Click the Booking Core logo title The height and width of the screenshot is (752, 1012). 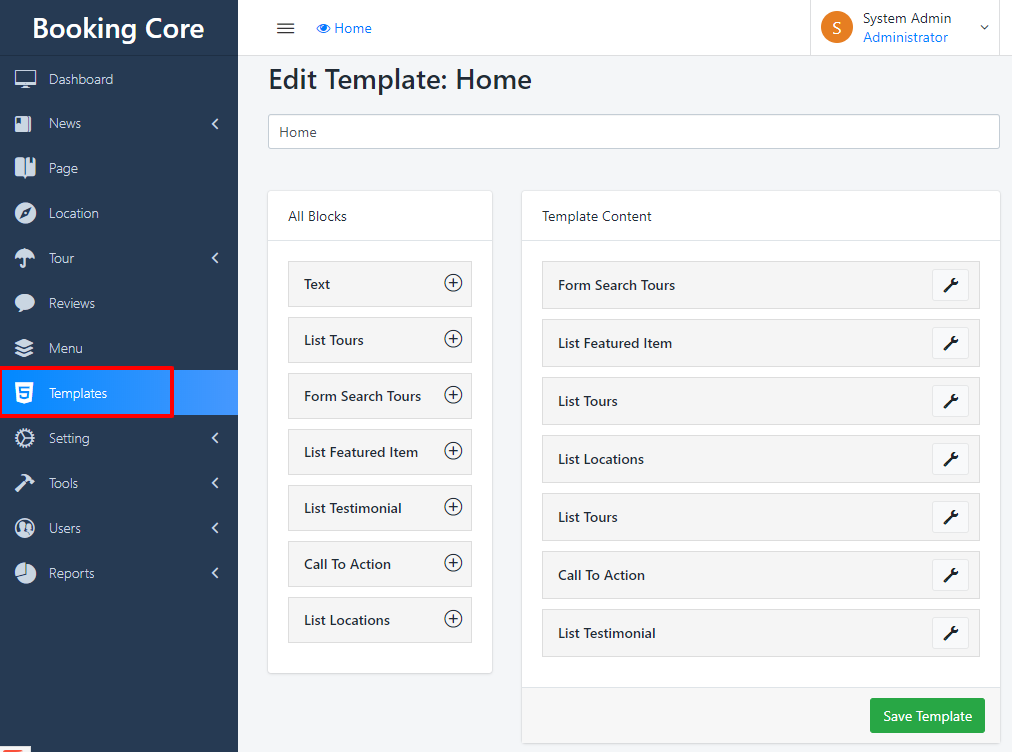pos(118,28)
